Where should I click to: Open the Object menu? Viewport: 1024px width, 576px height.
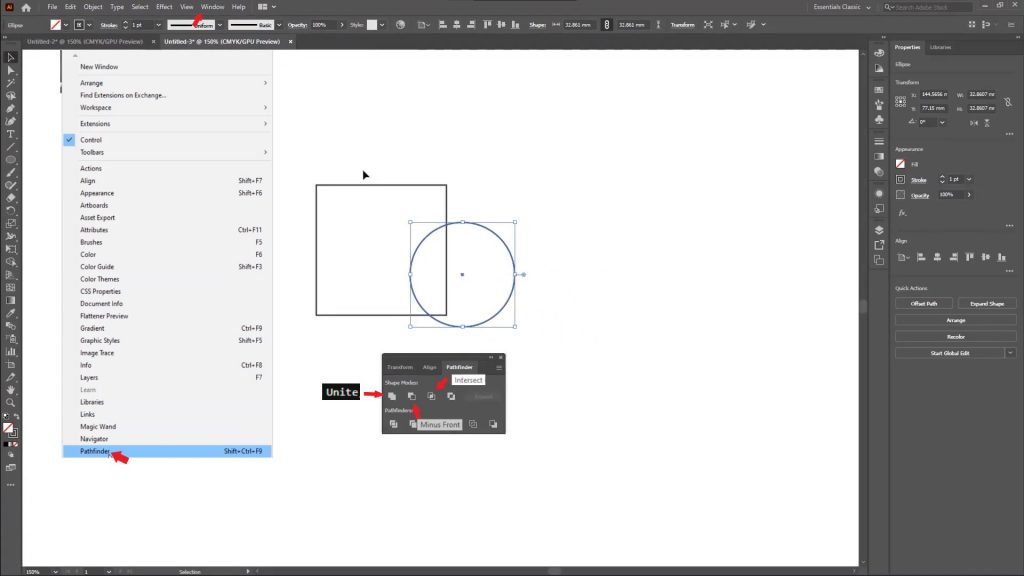click(x=93, y=7)
